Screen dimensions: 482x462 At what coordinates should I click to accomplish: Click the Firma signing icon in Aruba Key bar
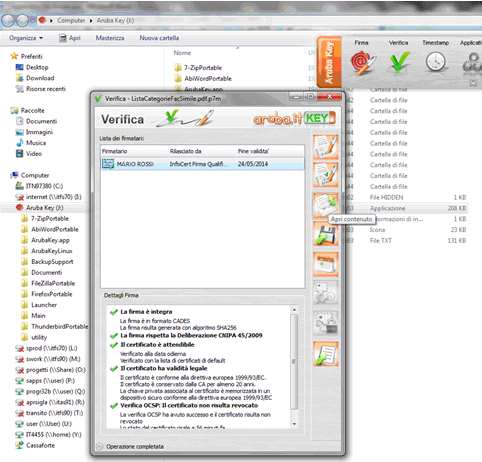[363, 62]
